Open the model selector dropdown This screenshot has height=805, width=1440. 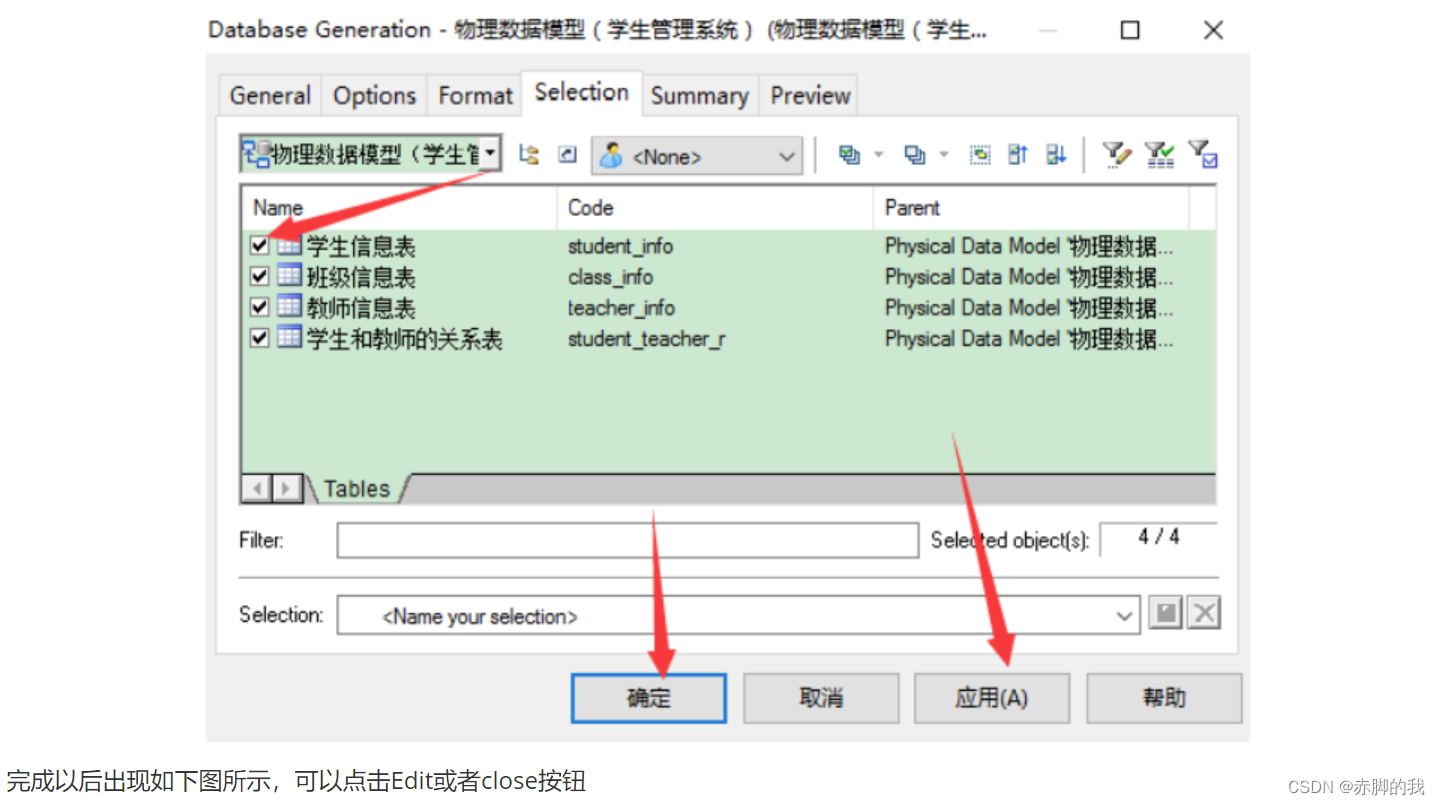coord(489,154)
